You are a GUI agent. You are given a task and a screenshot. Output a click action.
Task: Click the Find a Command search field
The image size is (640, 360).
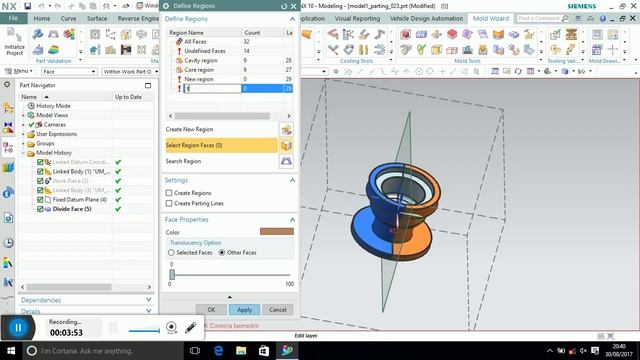tap(543, 18)
